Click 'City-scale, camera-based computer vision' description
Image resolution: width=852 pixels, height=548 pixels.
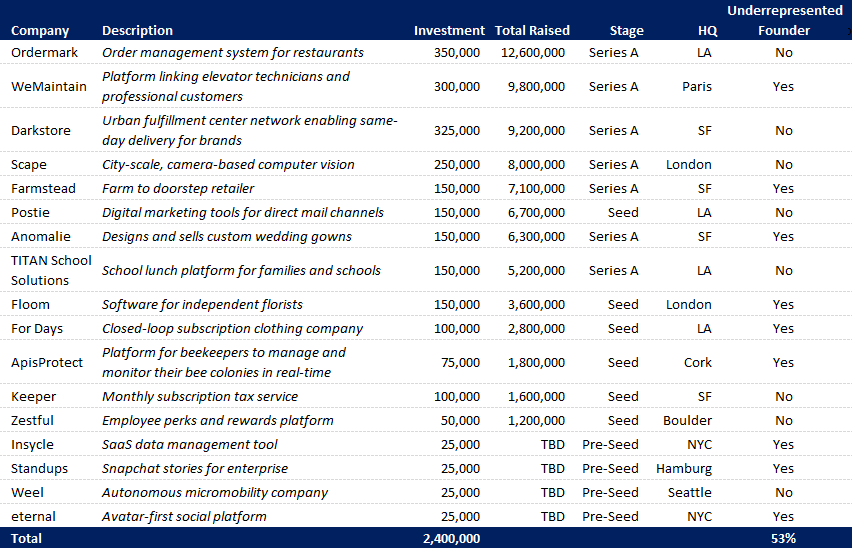click(x=228, y=165)
